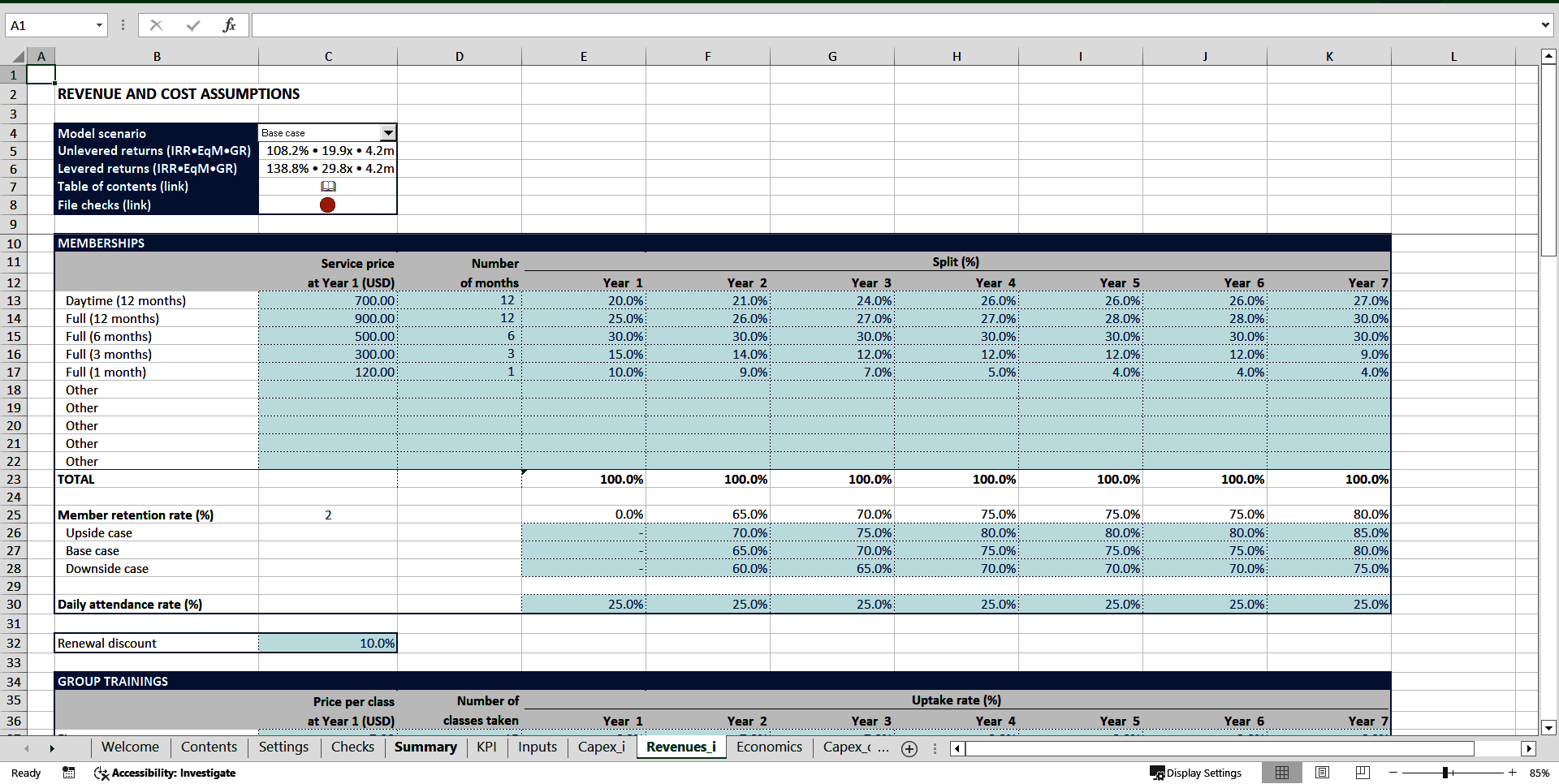Viewport: 1559px width, 784px height.
Task: Click the Cancel (X) icon beside formula bar
Action: click(x=156, y=24)
